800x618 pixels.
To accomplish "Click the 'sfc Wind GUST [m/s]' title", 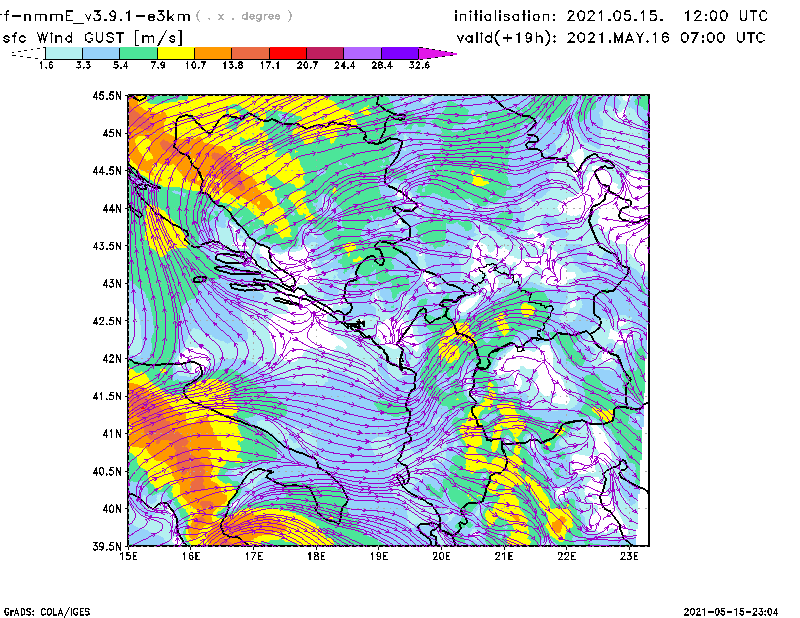I will [93, 38].
